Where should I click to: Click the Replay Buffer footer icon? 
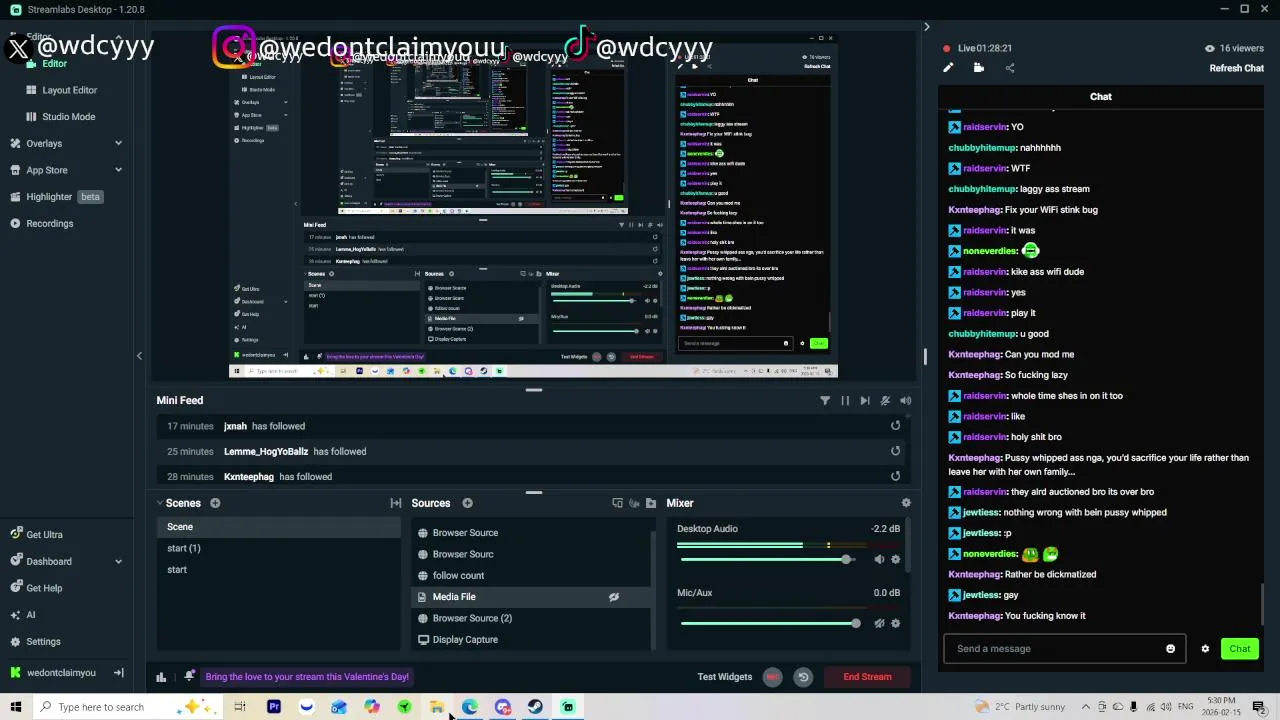pos(803,677)
